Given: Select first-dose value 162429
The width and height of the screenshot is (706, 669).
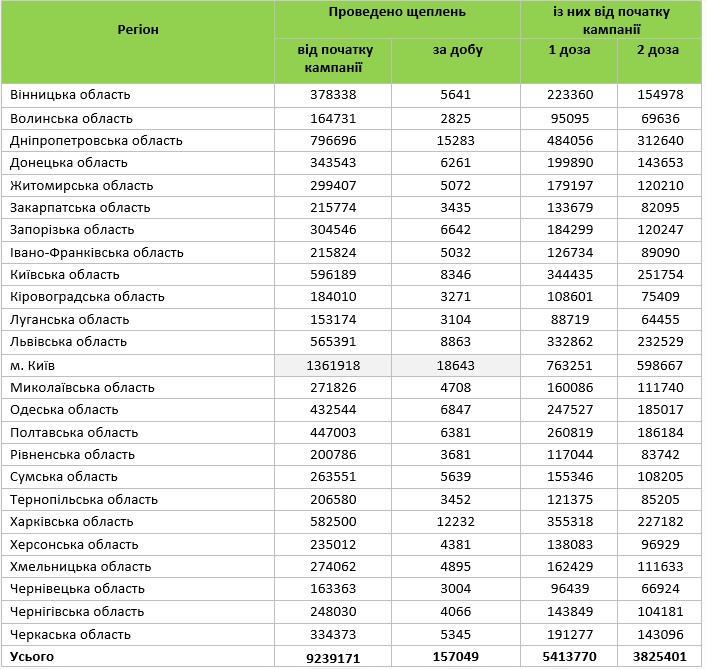Looking at the screenshot, I should [570, 567].
